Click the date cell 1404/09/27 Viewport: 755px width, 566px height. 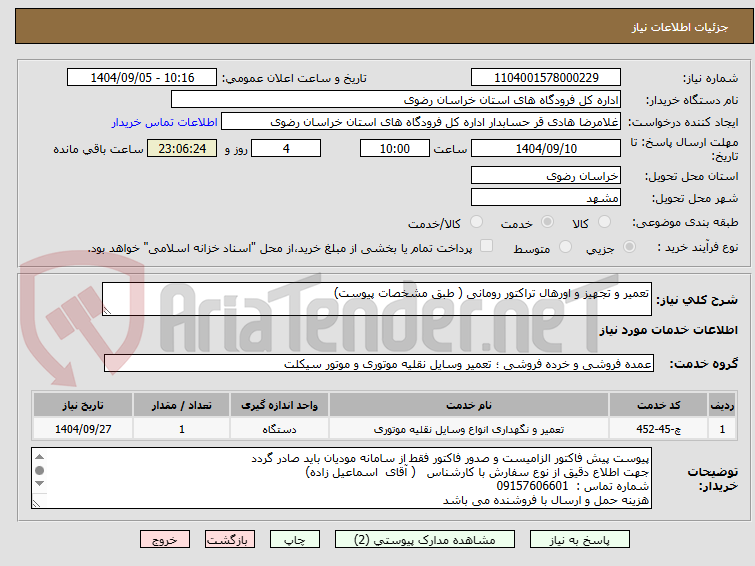pos(83,429)
